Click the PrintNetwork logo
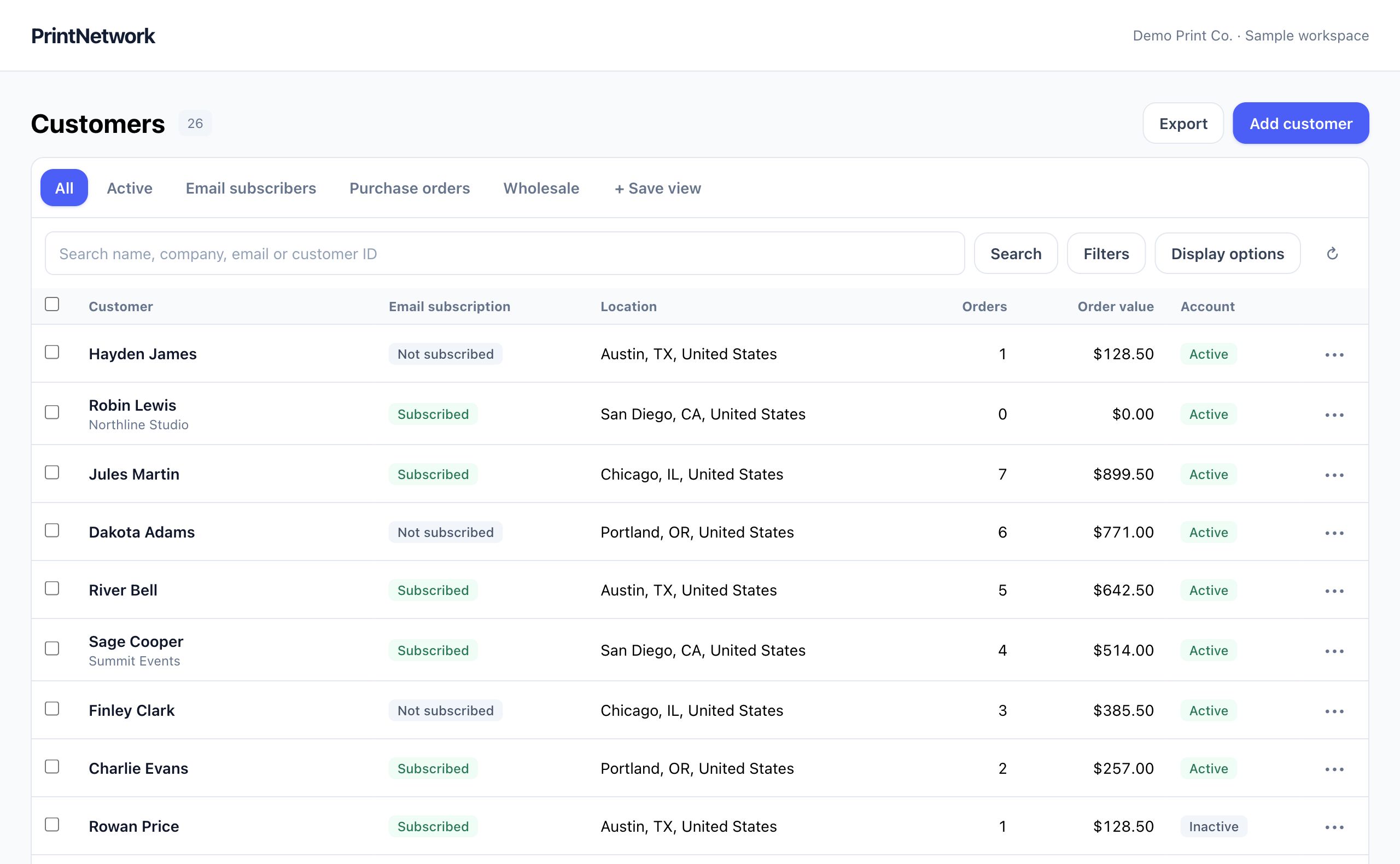Viewport: 1400px width, 864px height. point(92,36)
